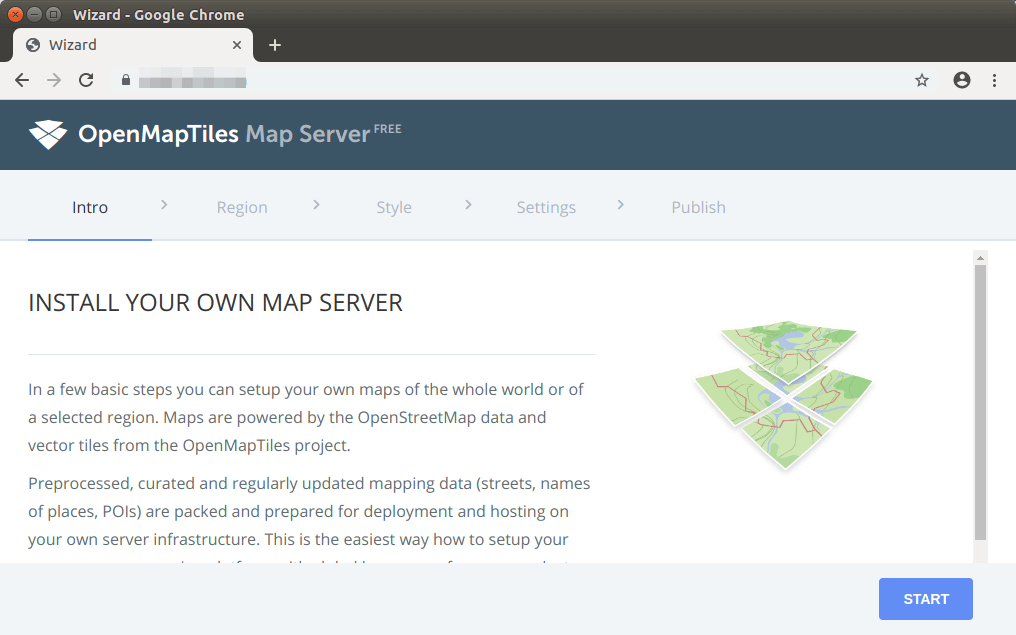Click the padlock site info icon
1016x635 pixels.
coord(126,80)
